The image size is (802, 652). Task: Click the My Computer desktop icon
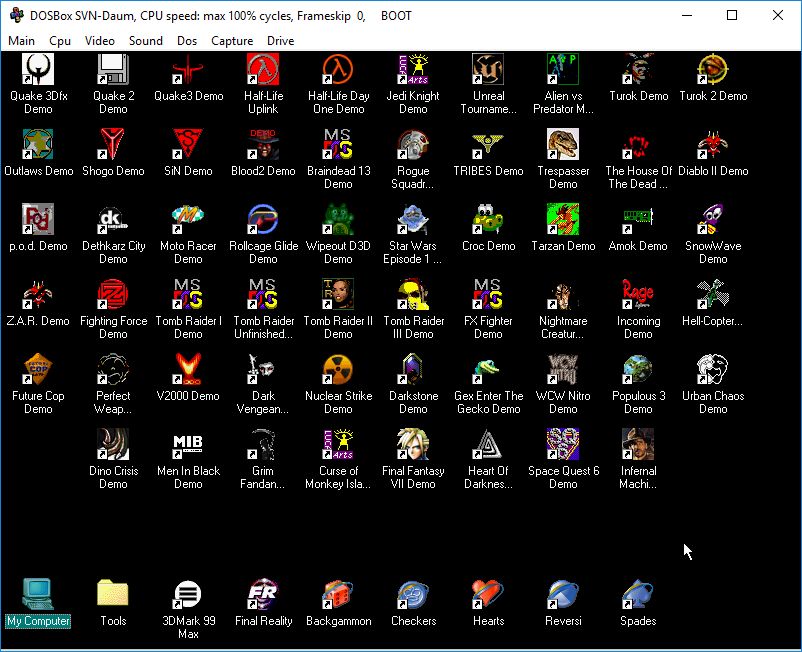(38, 596)
